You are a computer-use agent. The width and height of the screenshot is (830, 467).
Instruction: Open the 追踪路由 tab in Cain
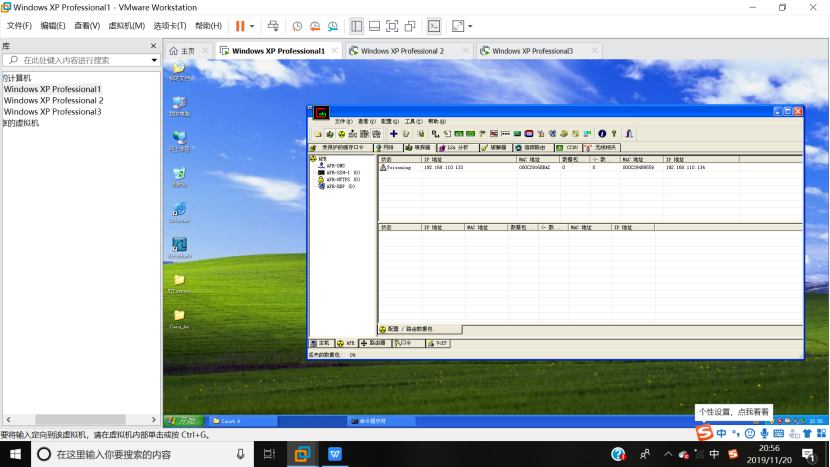[533, 148]
